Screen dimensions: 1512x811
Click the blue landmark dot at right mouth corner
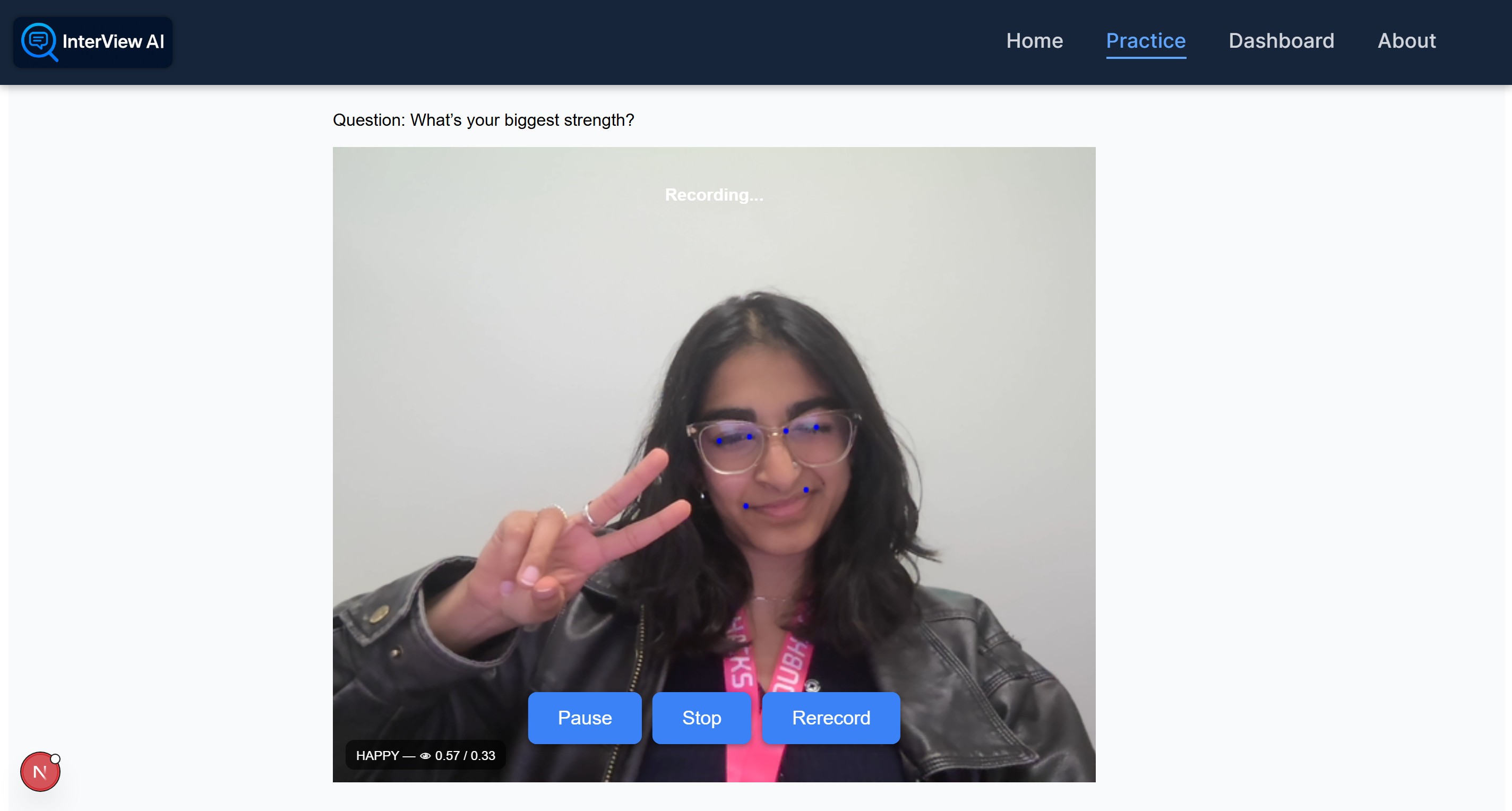click(x=806, y=489)
